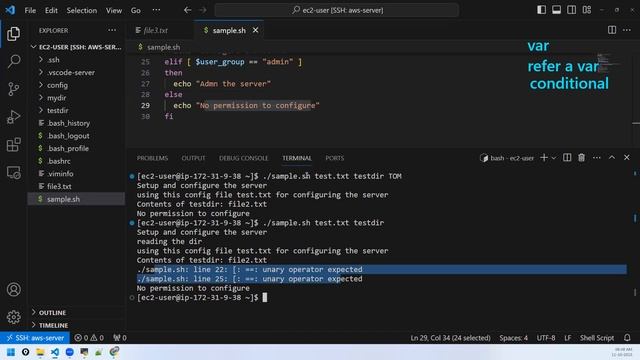This screenshot has width=640, height=360.
Task: Open Windows Start button on taskbar
Action: point(11,352)
